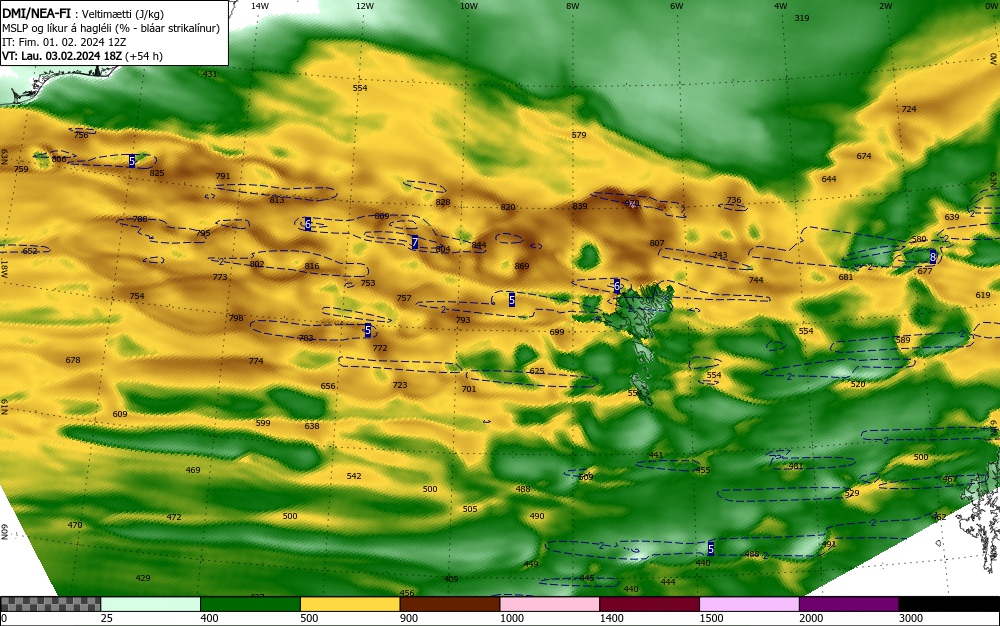This screenshot has width=1000, height=626.
Task: Click the map value '773'
Action: point(220,277)
